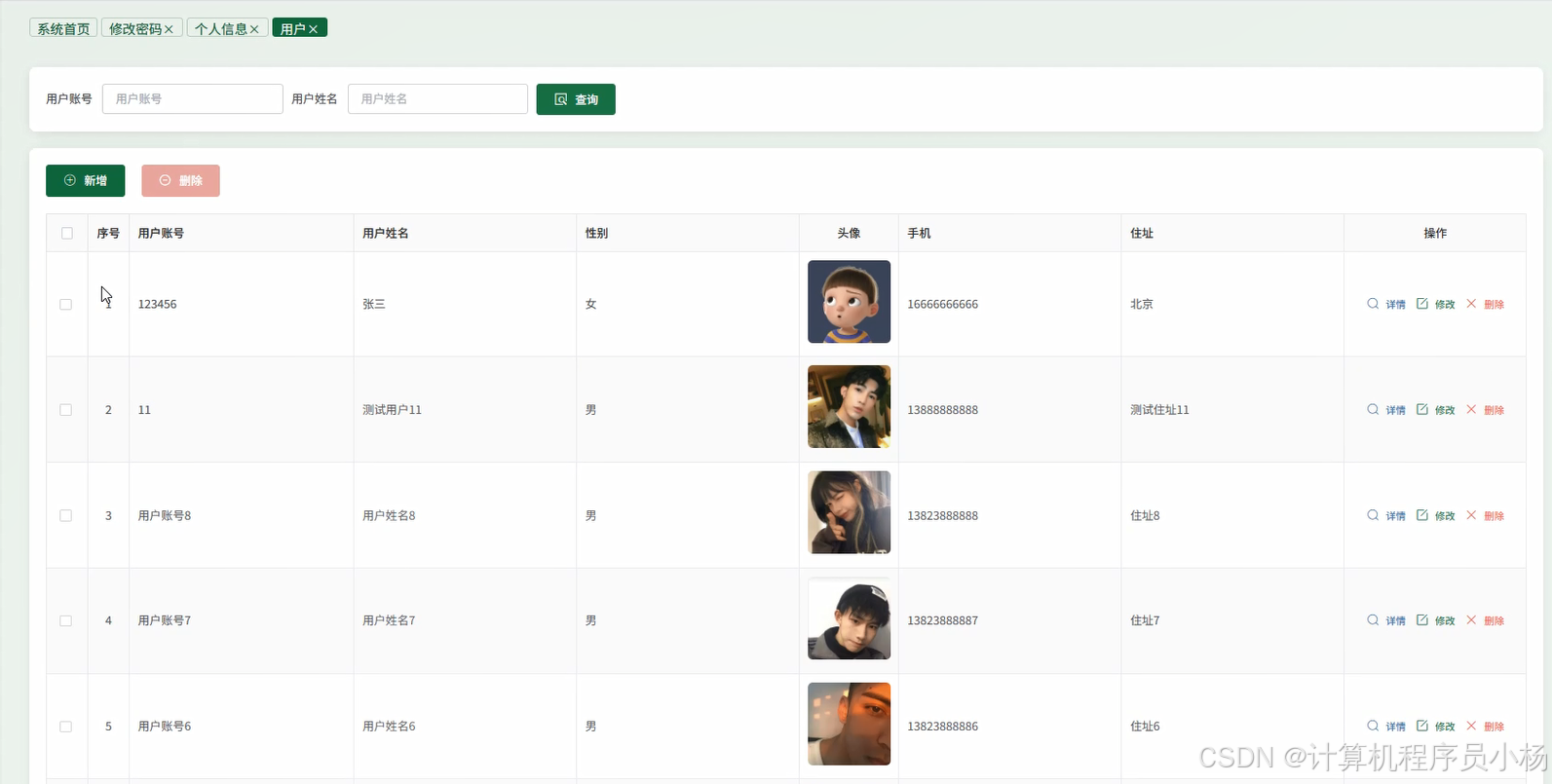Click phone number 13823888887
The width and height of the screenshot is (1552, 784).
click(x=942, y=620)
